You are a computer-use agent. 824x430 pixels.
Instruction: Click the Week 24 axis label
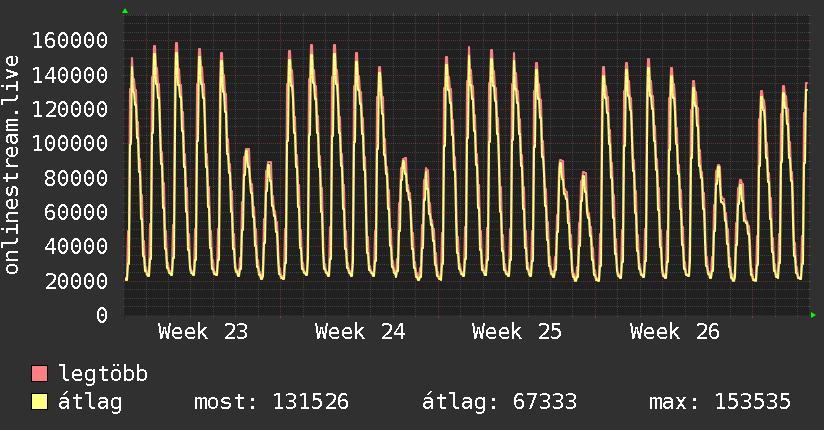[x=360, y=332]
